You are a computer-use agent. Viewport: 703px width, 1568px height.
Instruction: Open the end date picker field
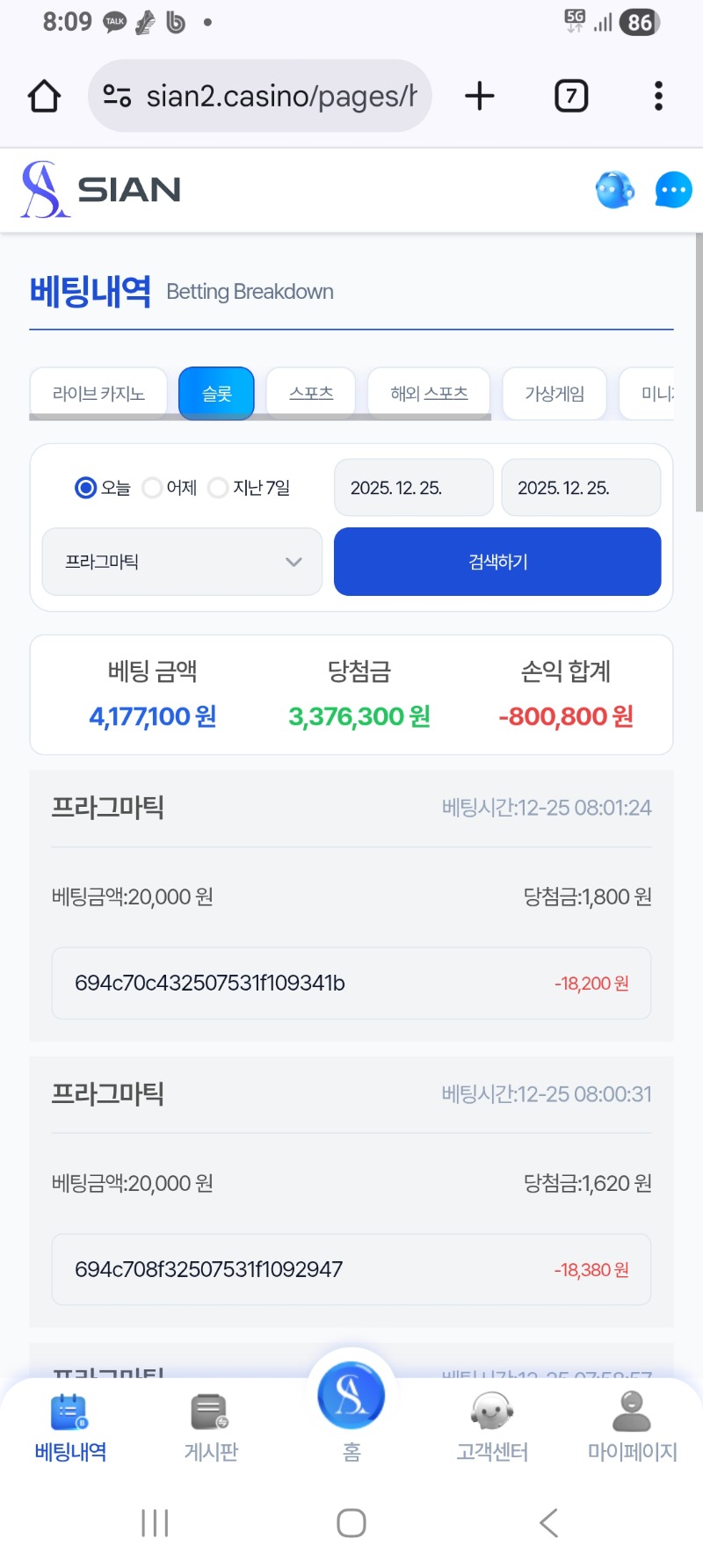(580, 488)
